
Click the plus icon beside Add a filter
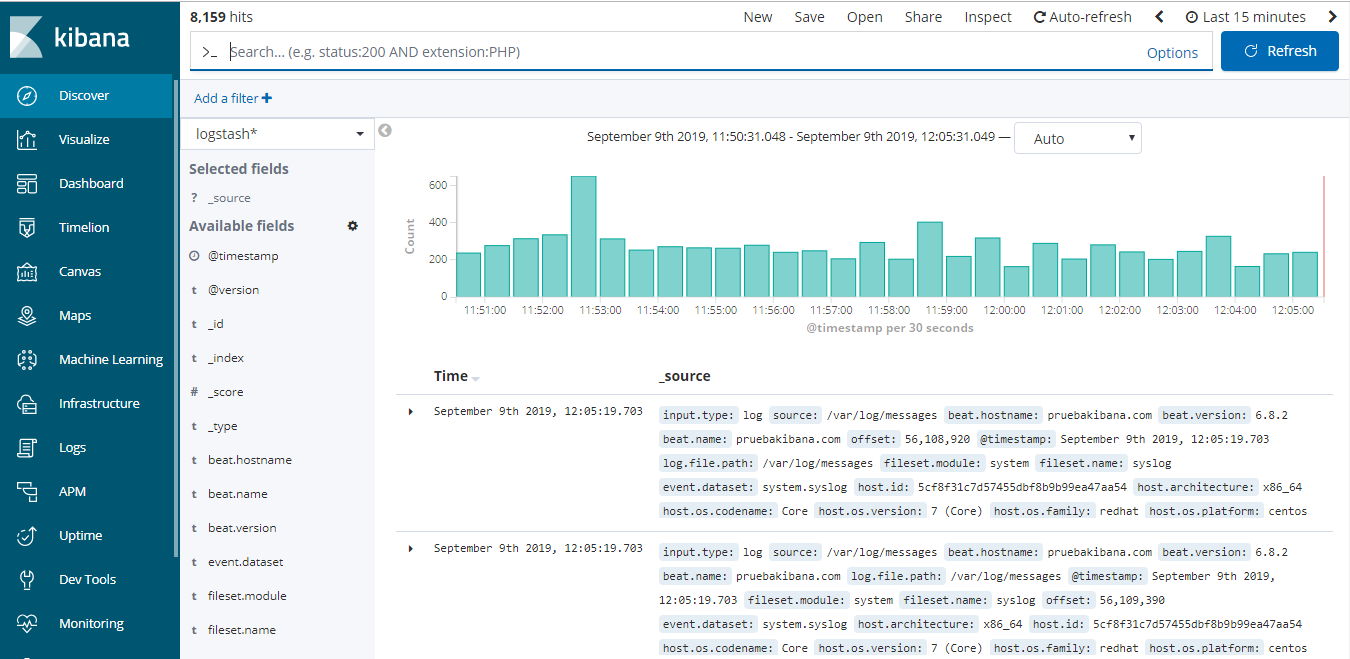coord(267,98)
